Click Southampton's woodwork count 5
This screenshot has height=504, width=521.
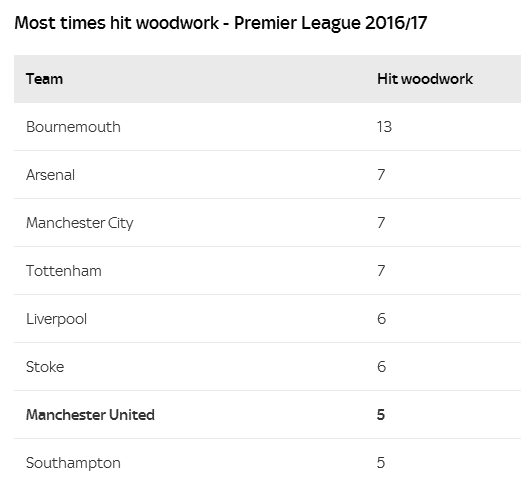pyautogui.click(x=381, y=463)
